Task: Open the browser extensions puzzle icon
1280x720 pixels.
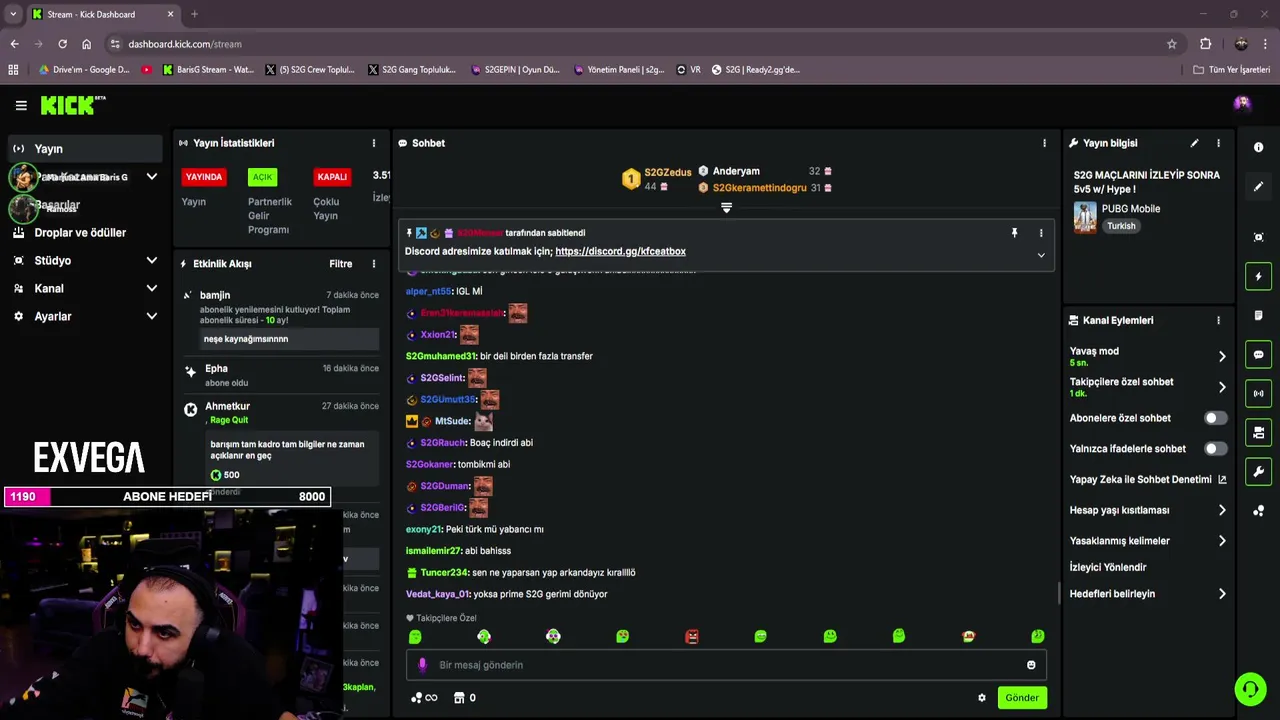Action: tap(1206, 44)
